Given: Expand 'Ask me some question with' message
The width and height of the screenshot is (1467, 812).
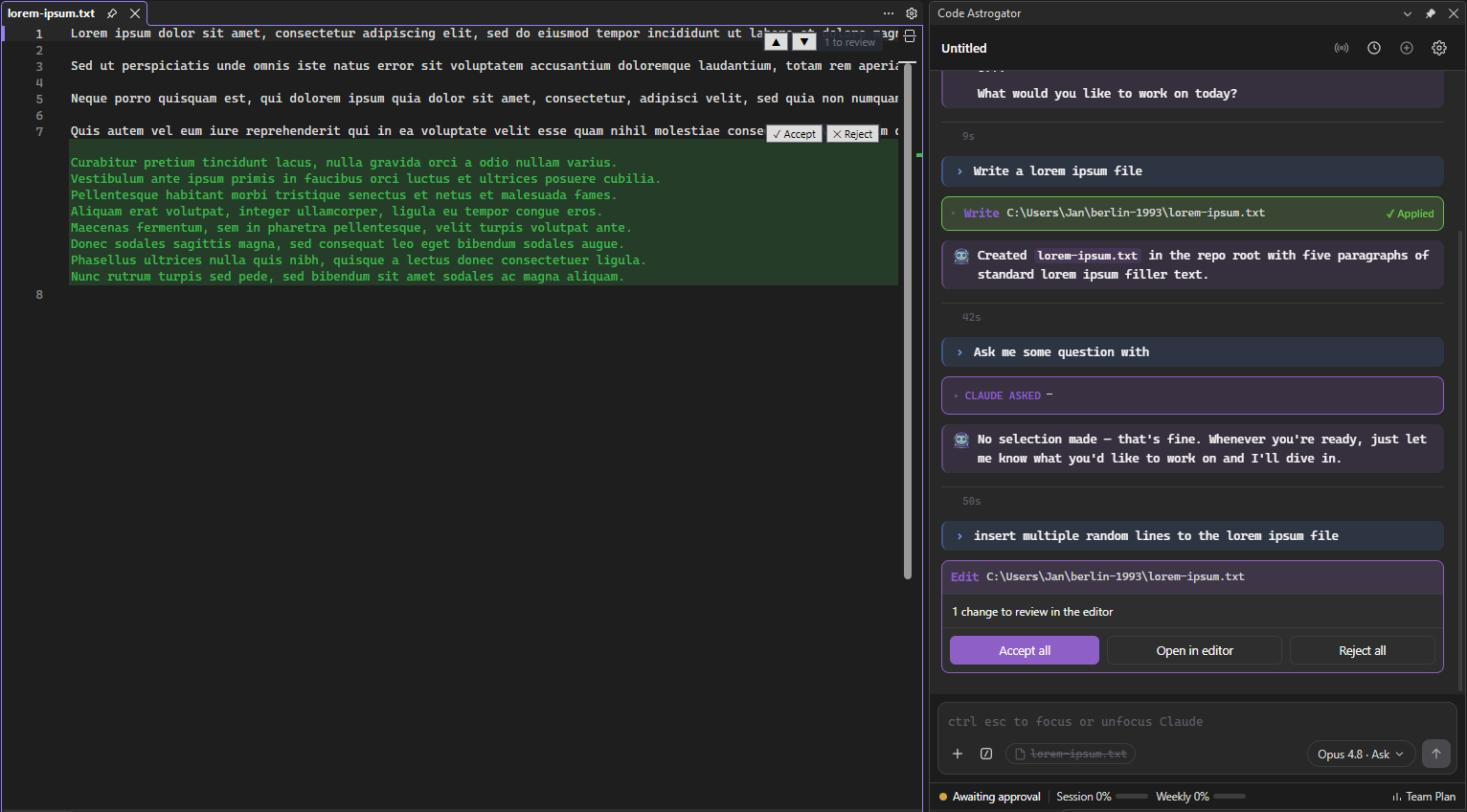Looking at the screenshot, I should (1192, 352).
